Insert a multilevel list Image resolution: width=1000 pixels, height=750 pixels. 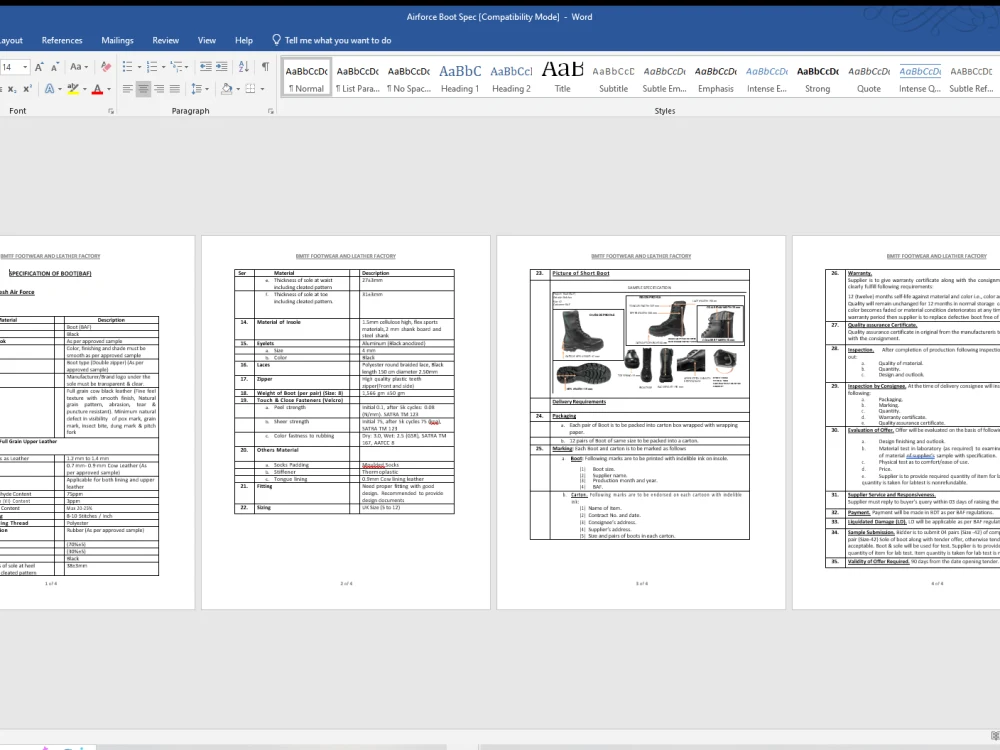(x=177, y=67)
